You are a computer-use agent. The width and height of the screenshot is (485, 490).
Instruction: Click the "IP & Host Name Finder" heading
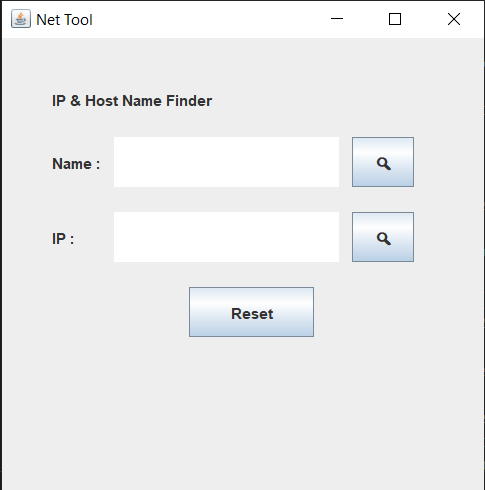point(132,101)
